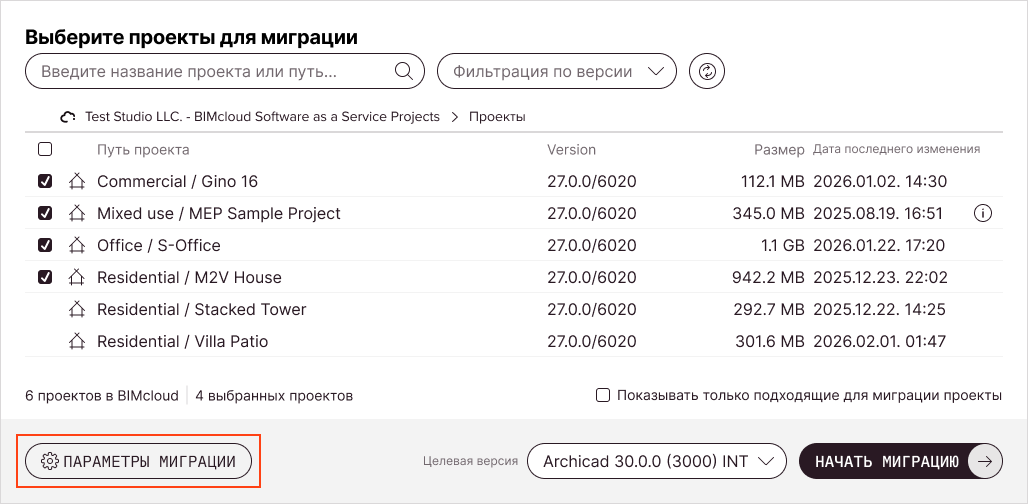
Task: Click the refresh project list icon
Action: [707, 71]
